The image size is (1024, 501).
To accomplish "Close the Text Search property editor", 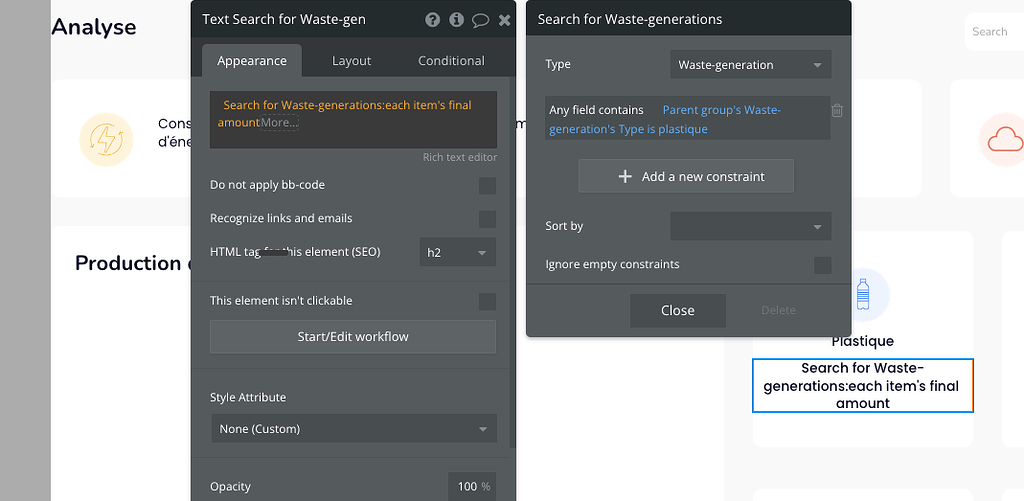I will point(504,20).
